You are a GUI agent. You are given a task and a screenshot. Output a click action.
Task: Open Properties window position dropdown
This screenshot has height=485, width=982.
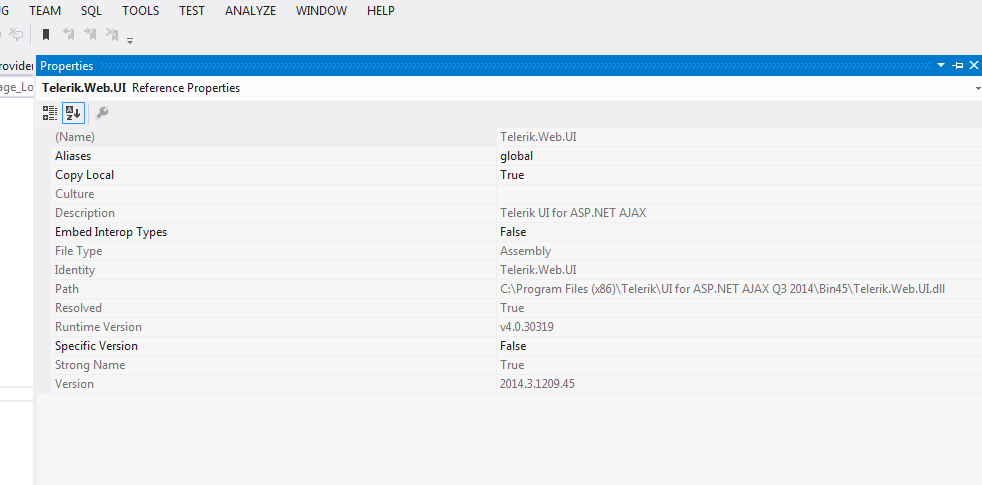941,65
